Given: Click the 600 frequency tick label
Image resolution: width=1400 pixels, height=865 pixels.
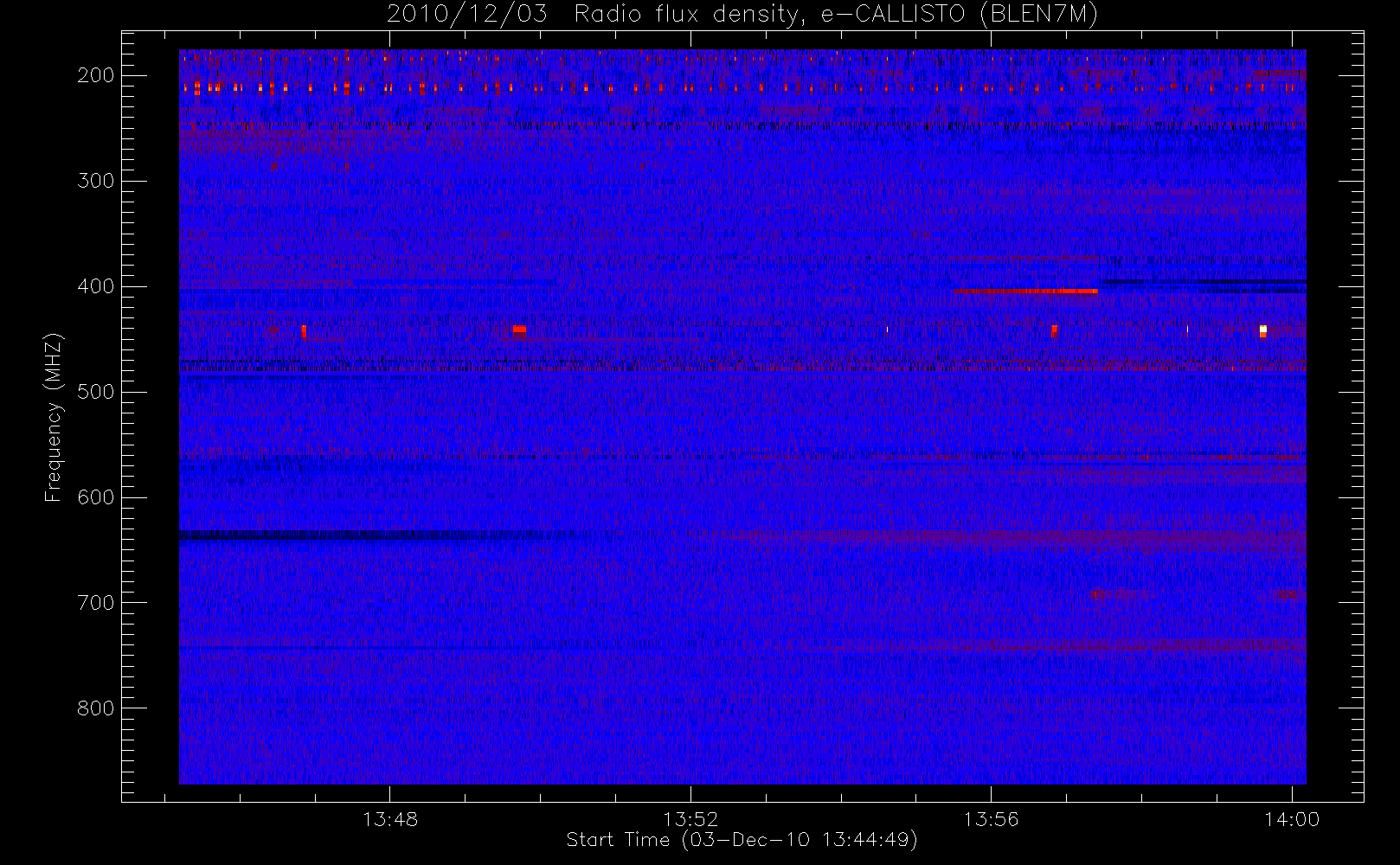Looking at the screenshot, I should point(96,497).
